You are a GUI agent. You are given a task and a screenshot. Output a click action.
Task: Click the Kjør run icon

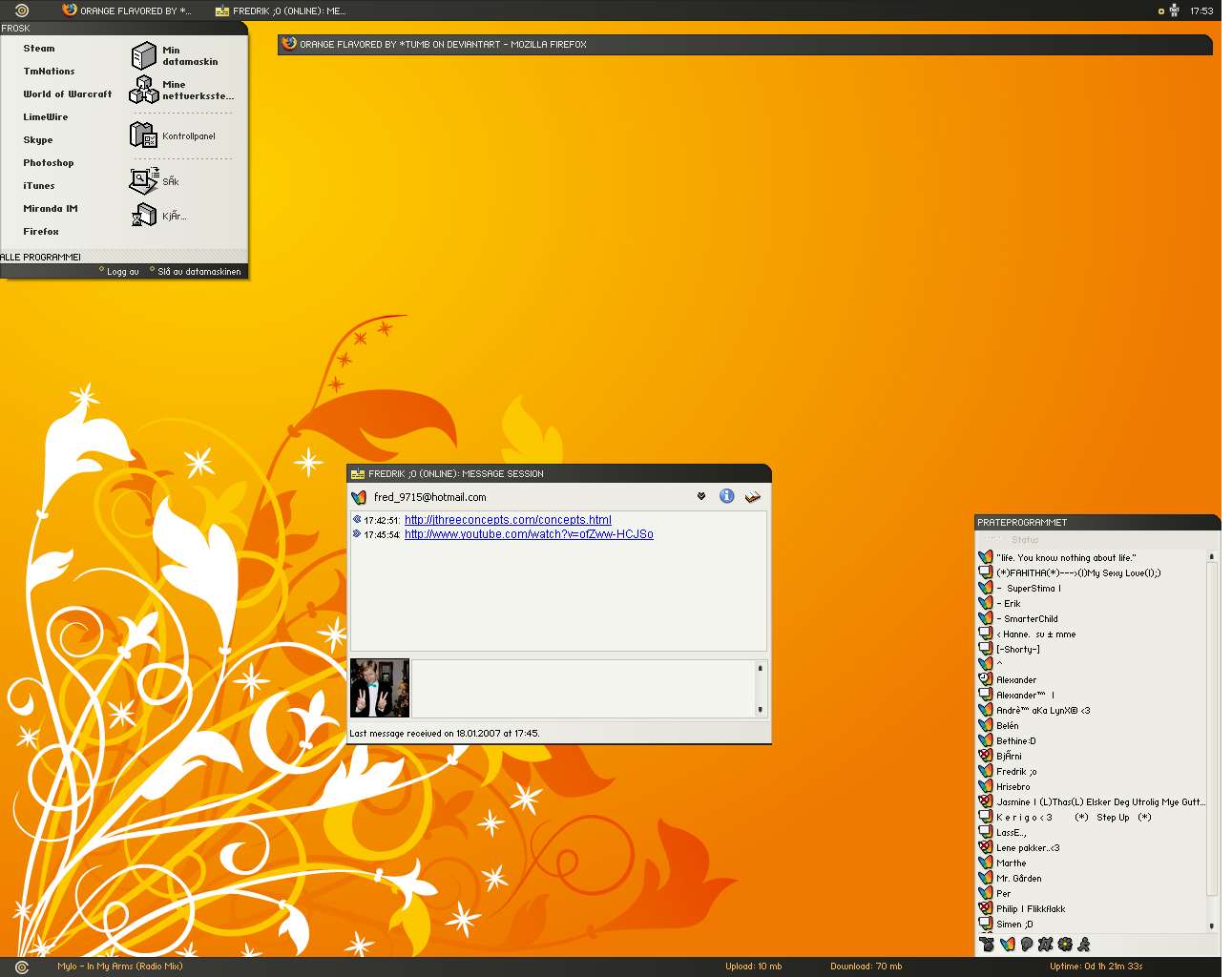click(143, 216)
